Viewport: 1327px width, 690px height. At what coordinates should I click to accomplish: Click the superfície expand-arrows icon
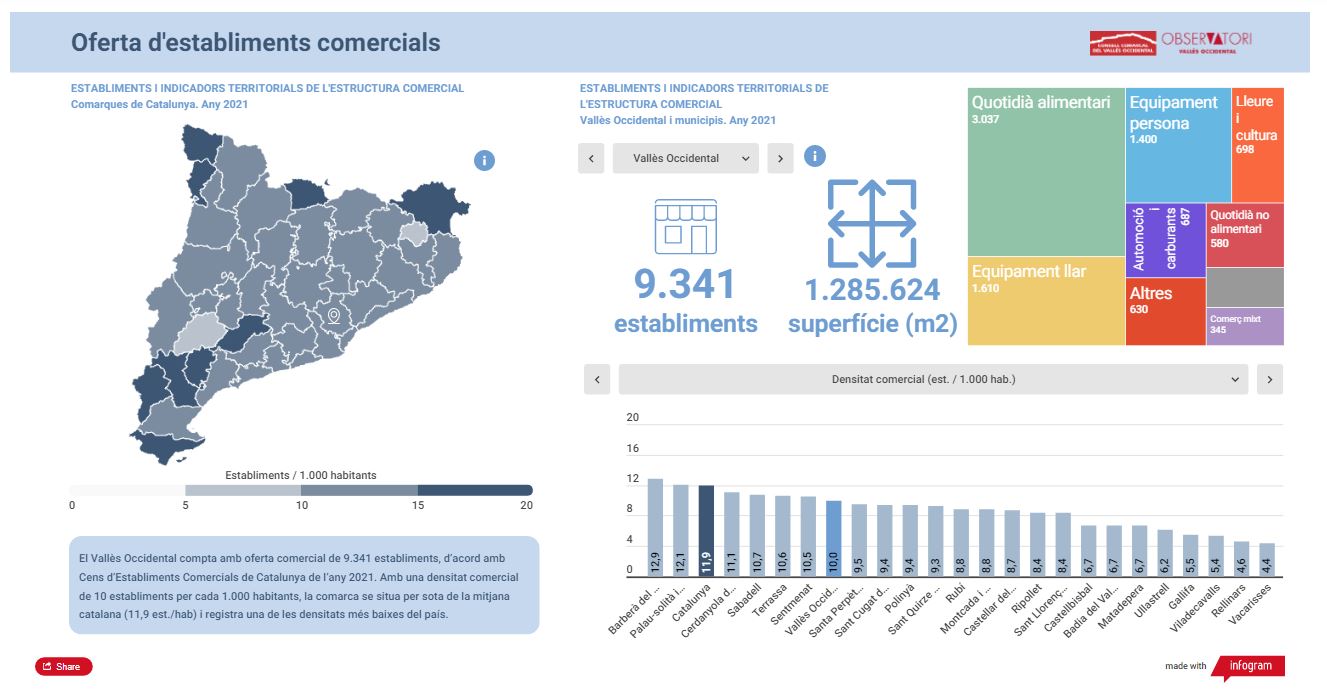(872, 223)
